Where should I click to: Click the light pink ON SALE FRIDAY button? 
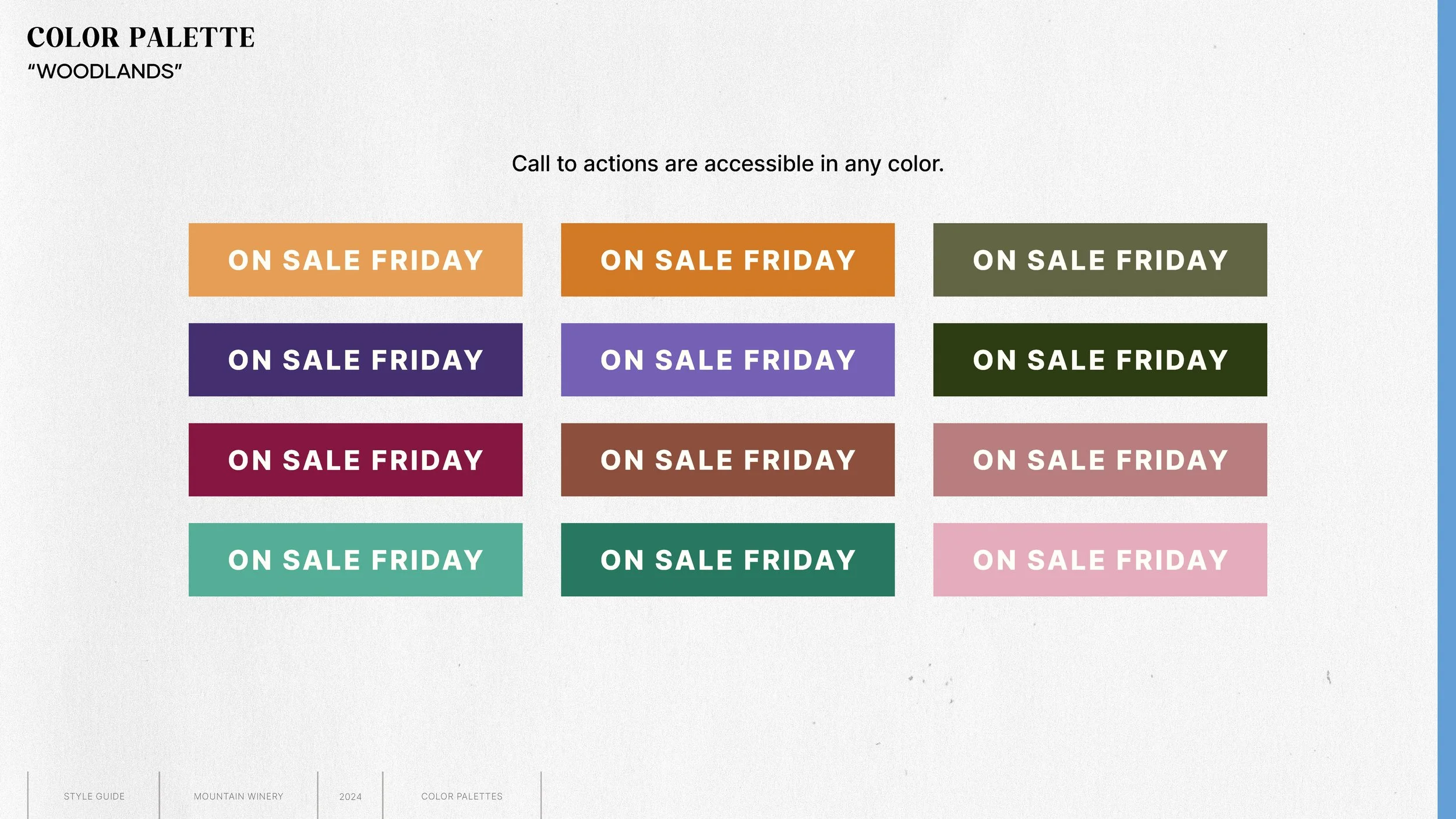(1100, 560)
